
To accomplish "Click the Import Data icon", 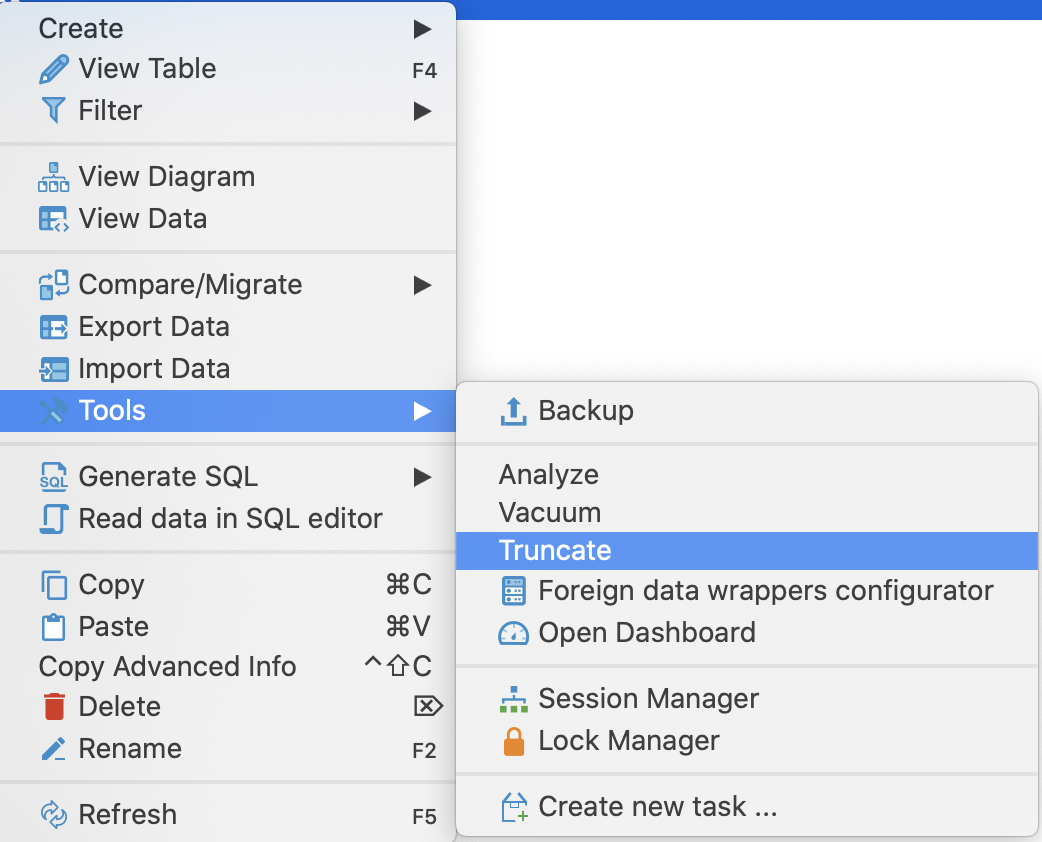I will (53, 368).
